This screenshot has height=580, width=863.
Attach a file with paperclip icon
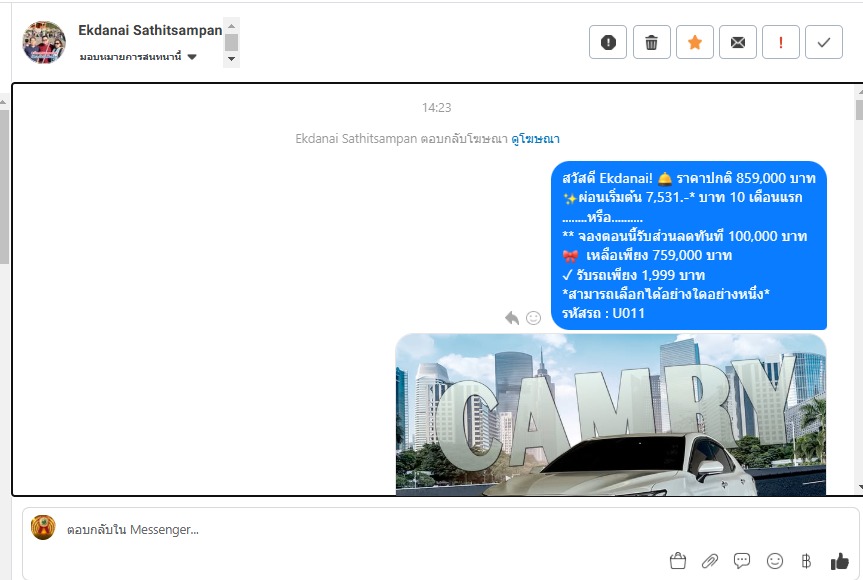coord(710,561)
